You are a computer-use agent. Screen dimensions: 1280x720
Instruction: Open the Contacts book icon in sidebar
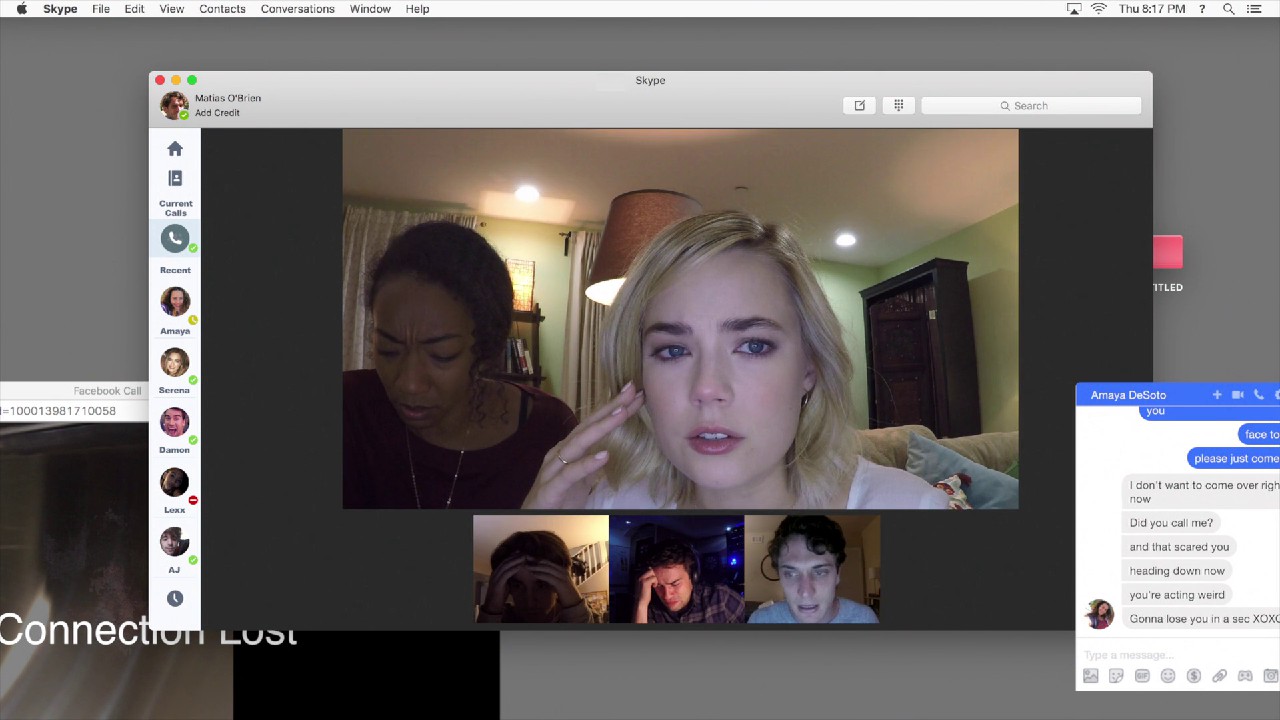coord(175,178)
